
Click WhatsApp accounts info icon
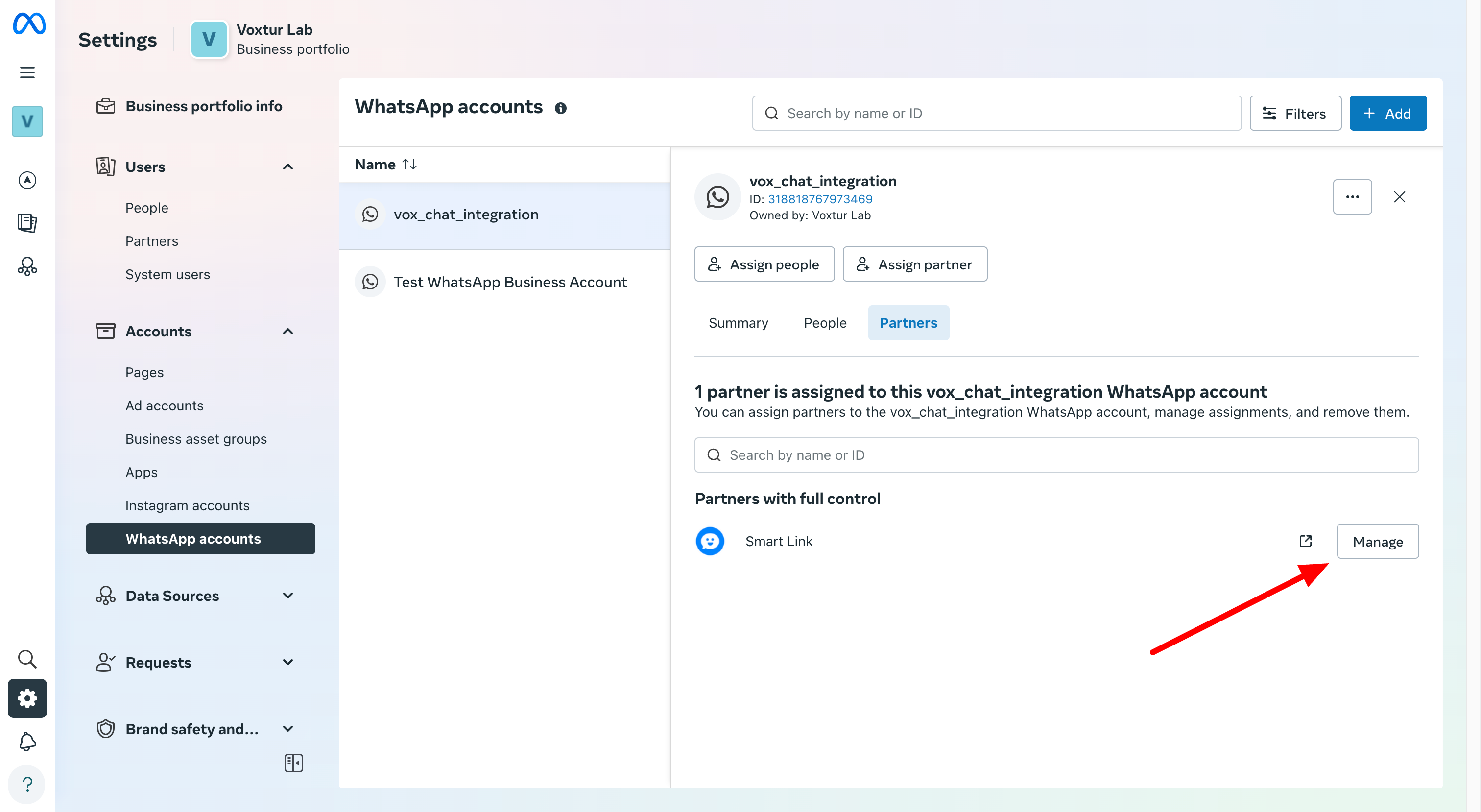pyautogui.click(x=561, y=108)
